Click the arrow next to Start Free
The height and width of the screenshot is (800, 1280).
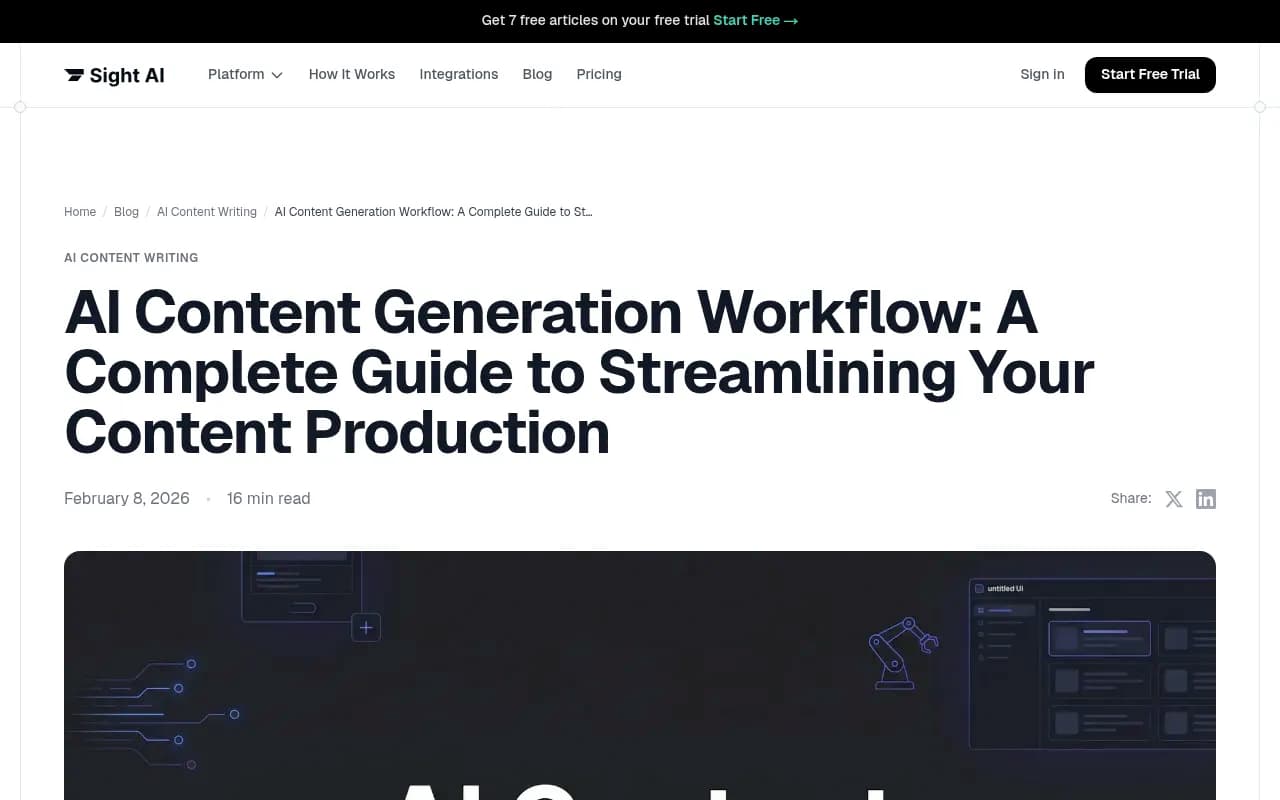[x=791, y=20]
